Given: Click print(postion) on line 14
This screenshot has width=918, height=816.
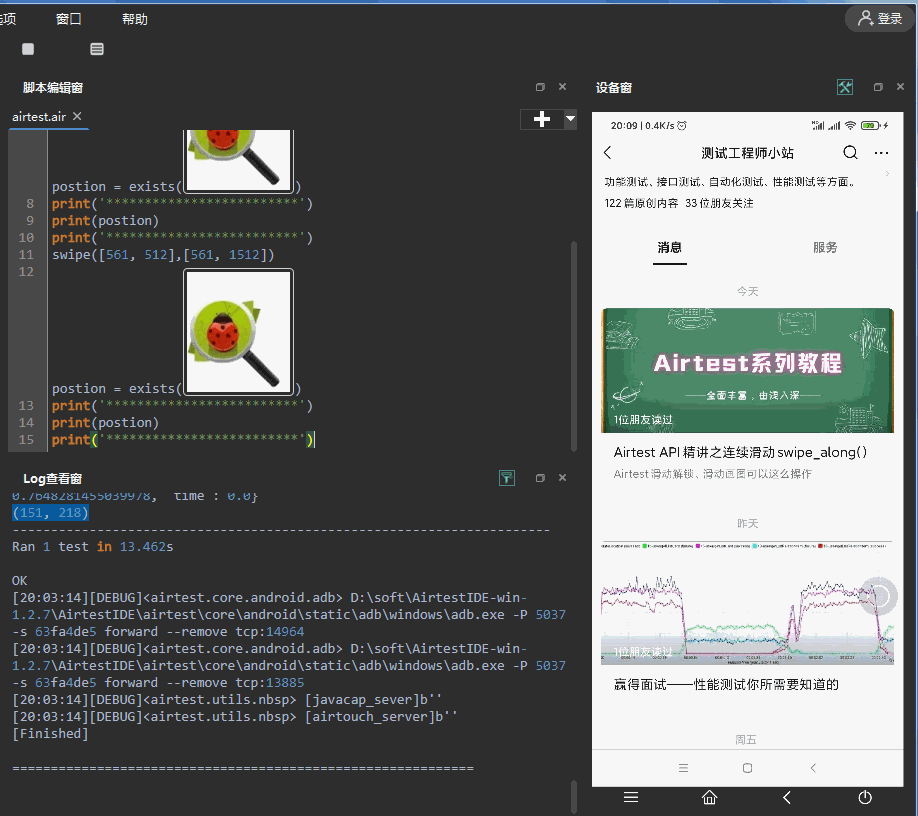Looking at the screenshot, I should (105, 423).
